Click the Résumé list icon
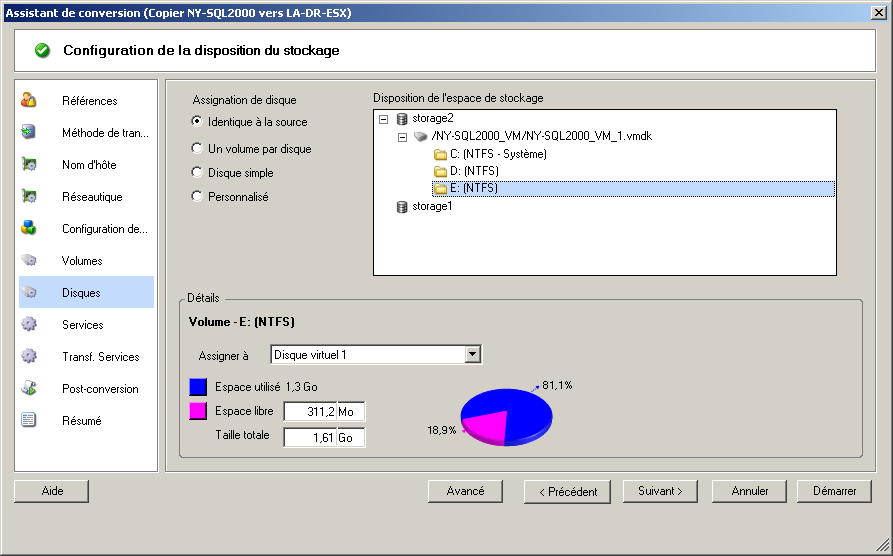893x556 pixels. pos(28,420)
